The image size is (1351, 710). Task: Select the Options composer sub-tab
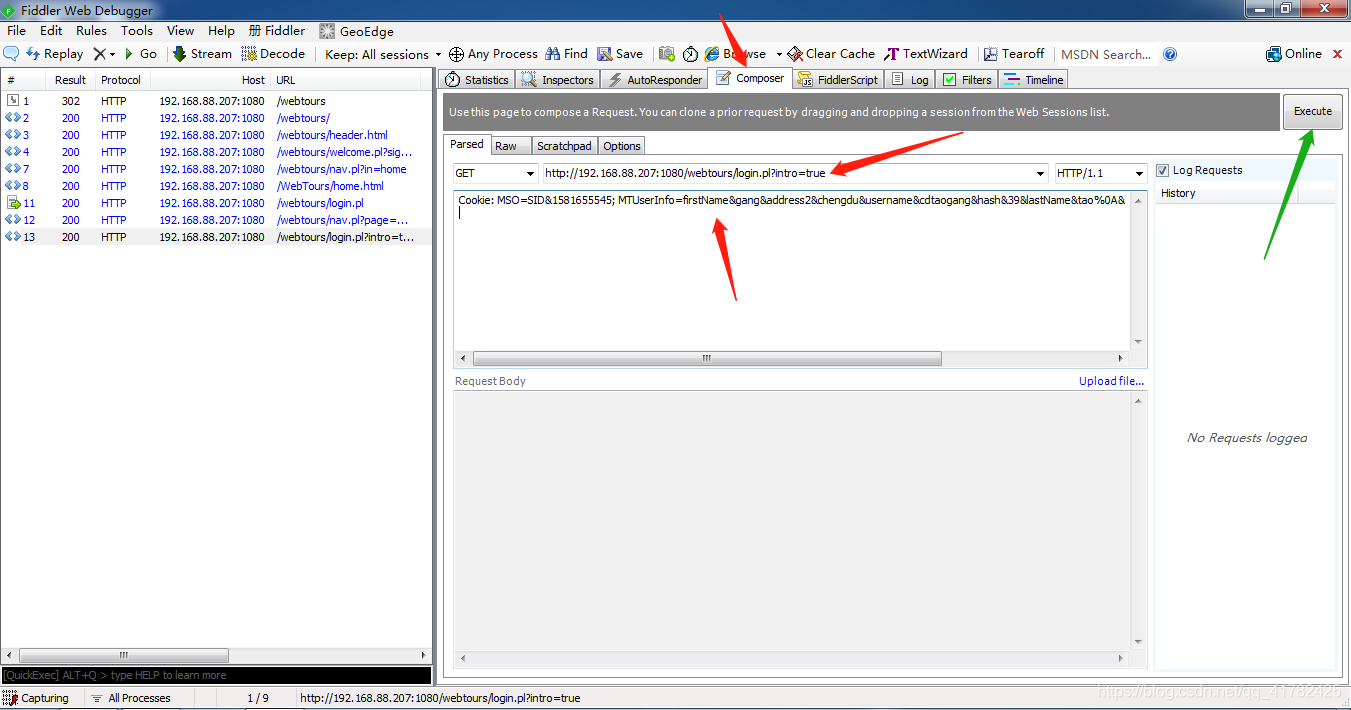pos(621,146)
